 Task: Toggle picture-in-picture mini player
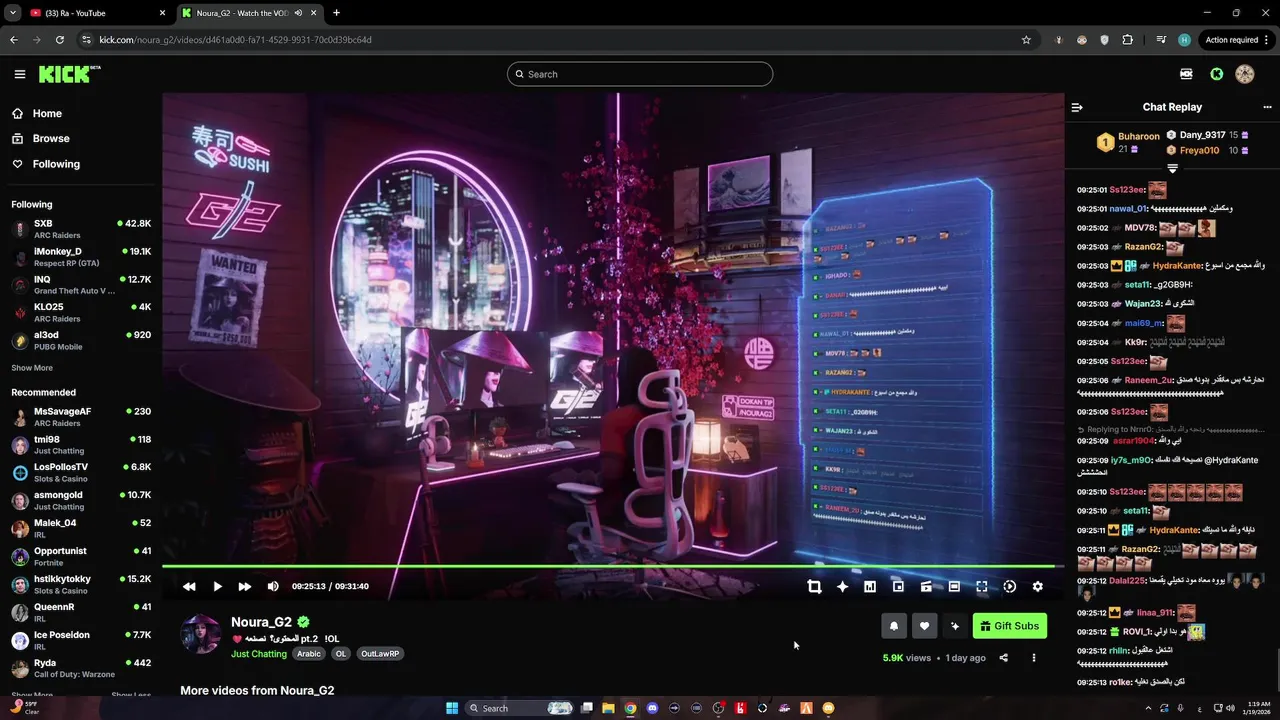898,587
